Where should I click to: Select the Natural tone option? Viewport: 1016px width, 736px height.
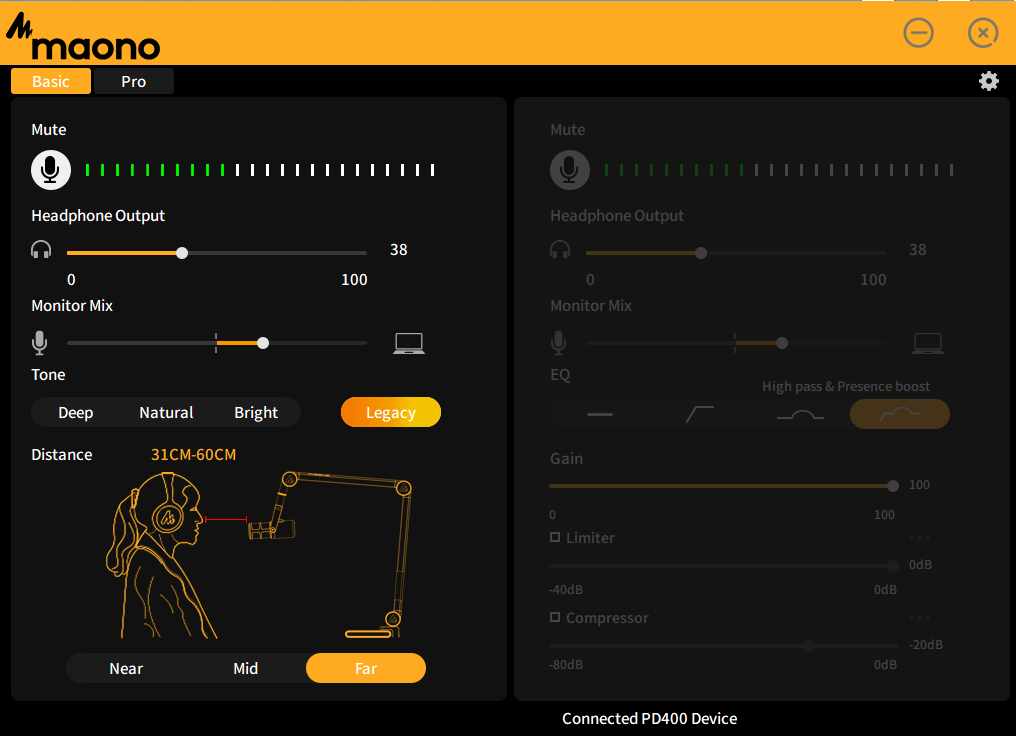pyautogui.click(x=166, y=412)
